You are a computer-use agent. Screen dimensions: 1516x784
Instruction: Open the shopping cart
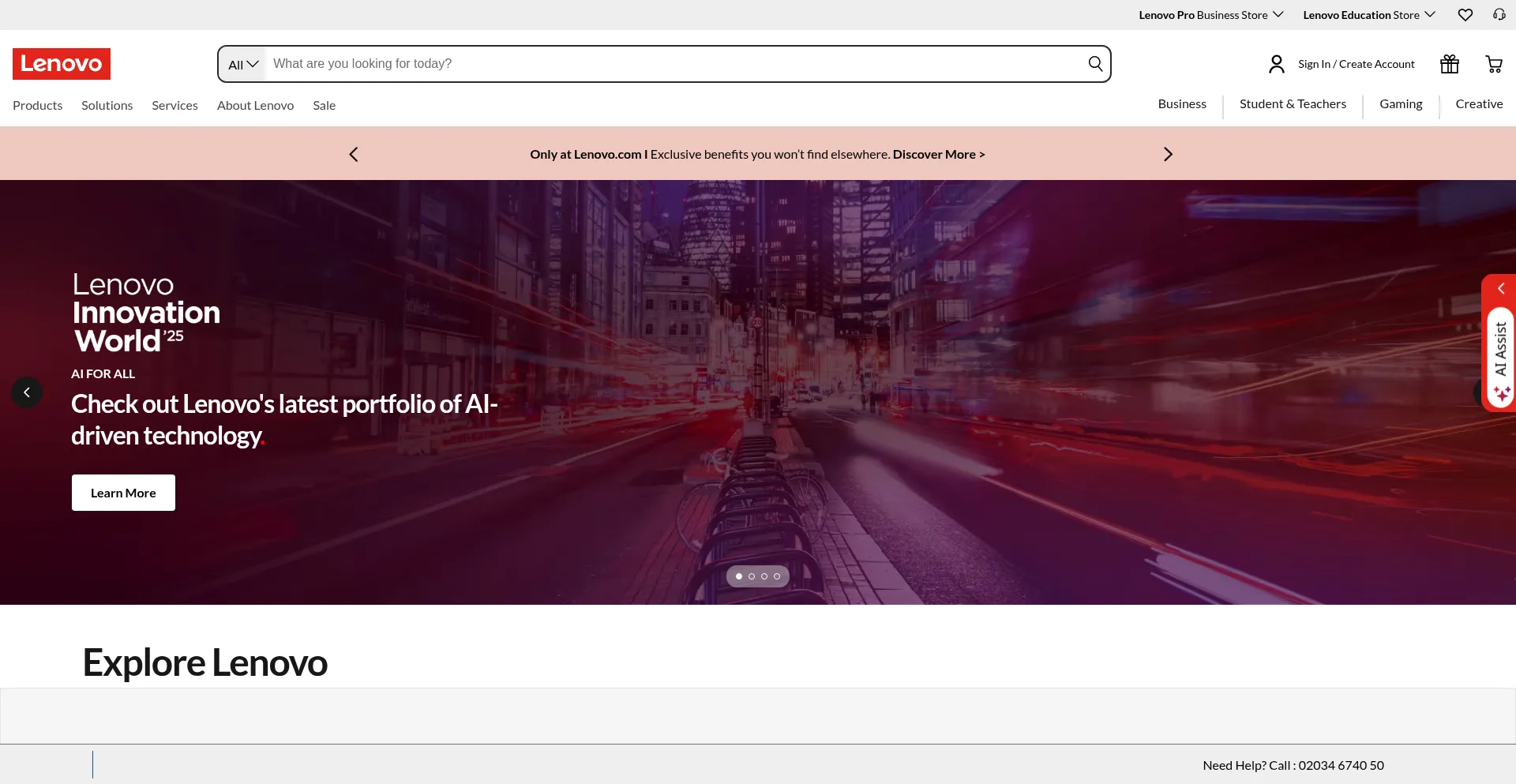(1494, 64)
